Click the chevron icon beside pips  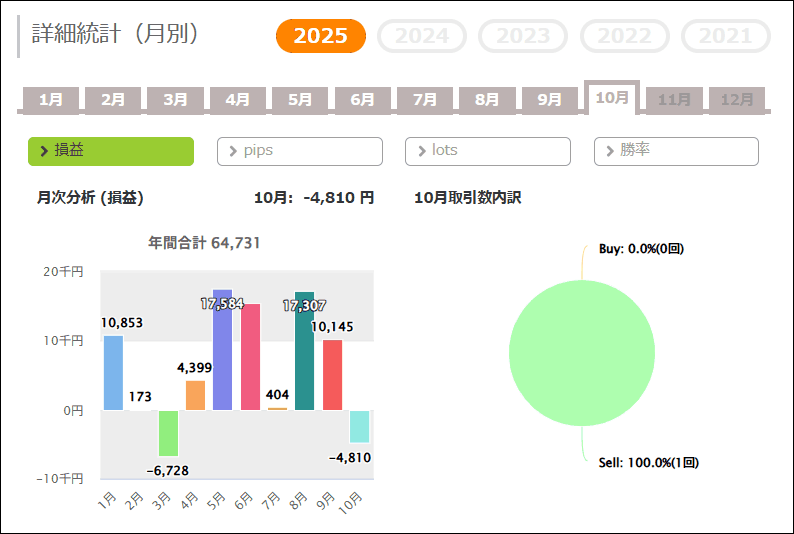(x=233, y=151)
